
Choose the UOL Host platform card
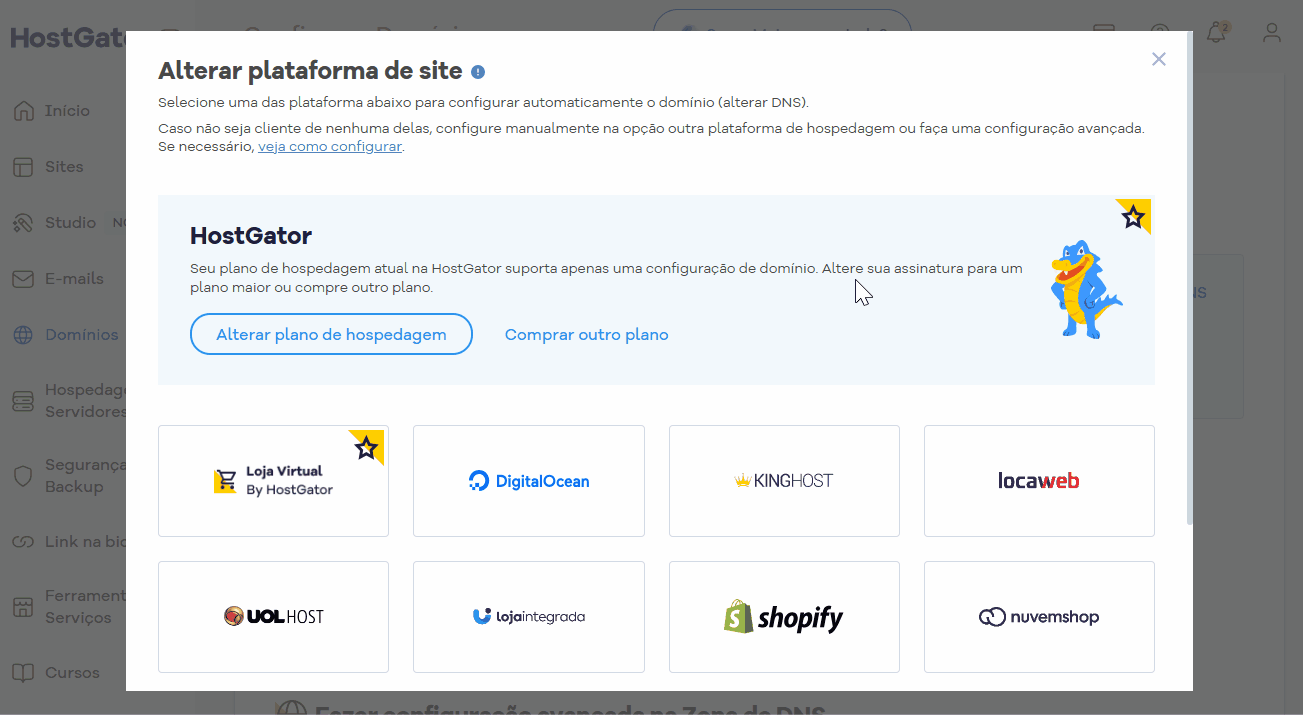[x=273, y=617]
